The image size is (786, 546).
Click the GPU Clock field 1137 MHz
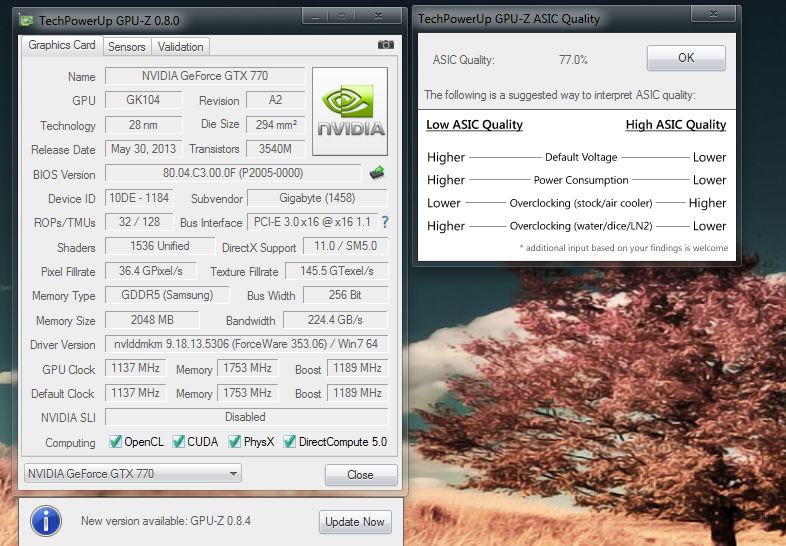click(x=135, y=368)
